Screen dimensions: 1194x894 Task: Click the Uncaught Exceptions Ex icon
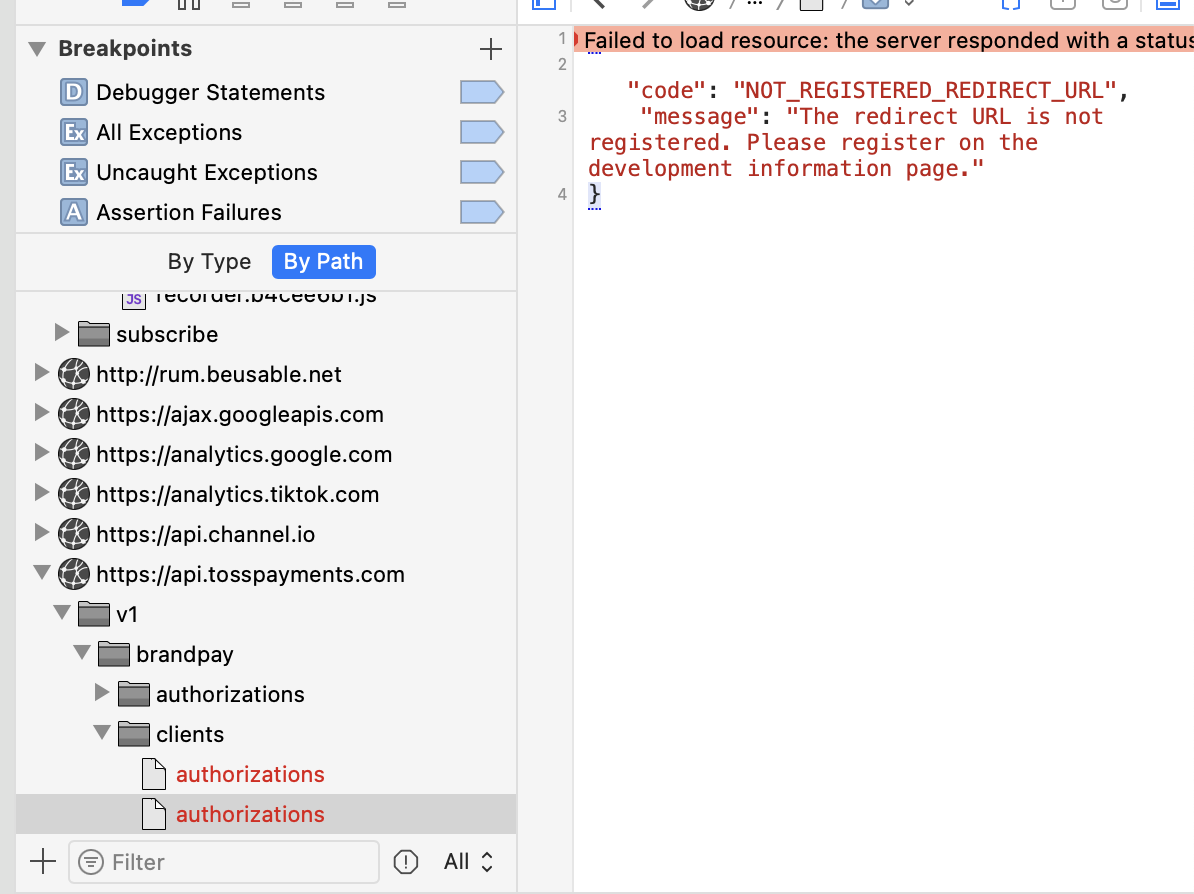tap(74, 172)
